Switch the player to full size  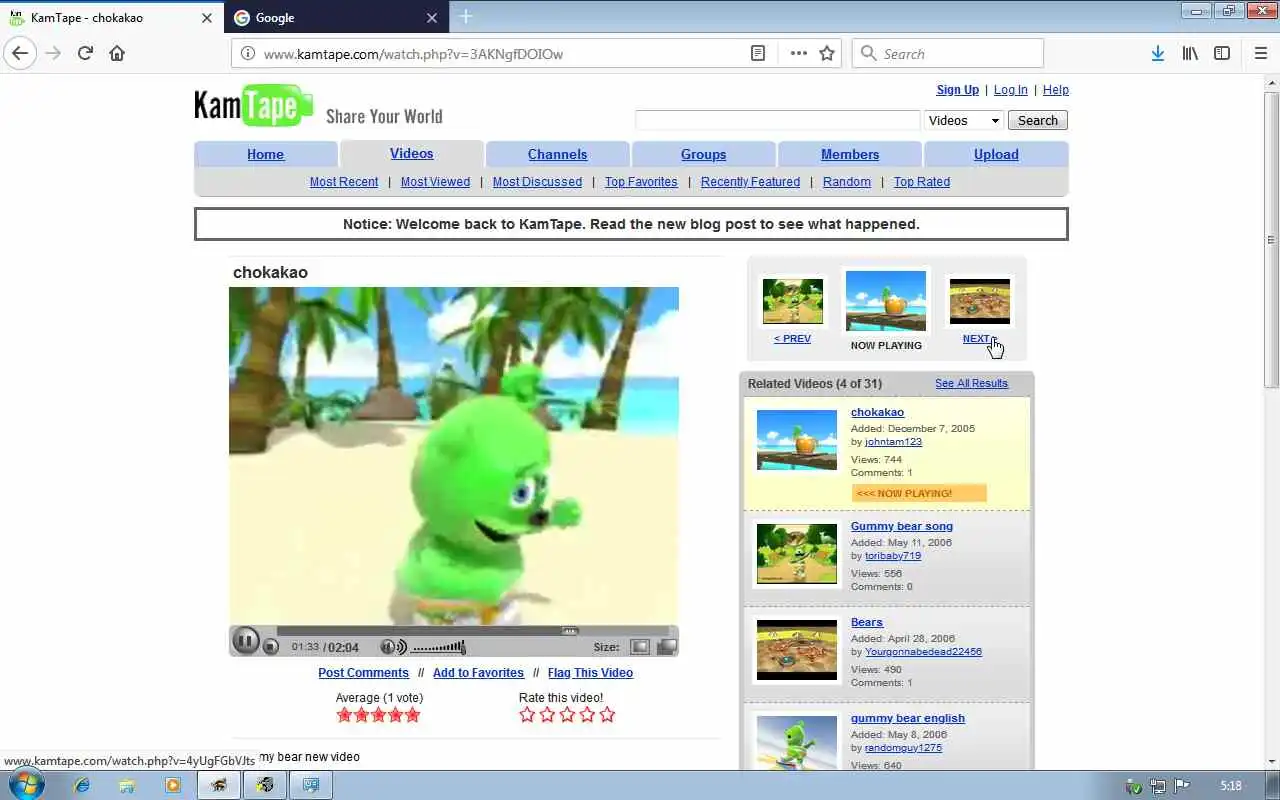[x=666, y=647]
